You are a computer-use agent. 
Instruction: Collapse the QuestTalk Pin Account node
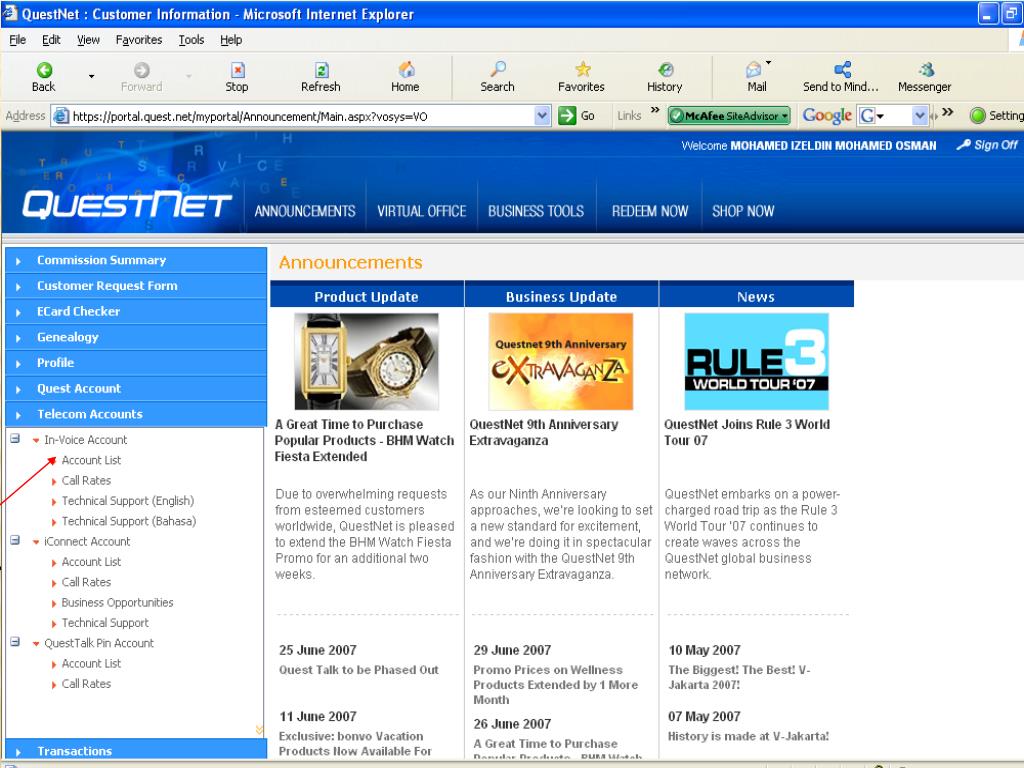coord(15,643)
